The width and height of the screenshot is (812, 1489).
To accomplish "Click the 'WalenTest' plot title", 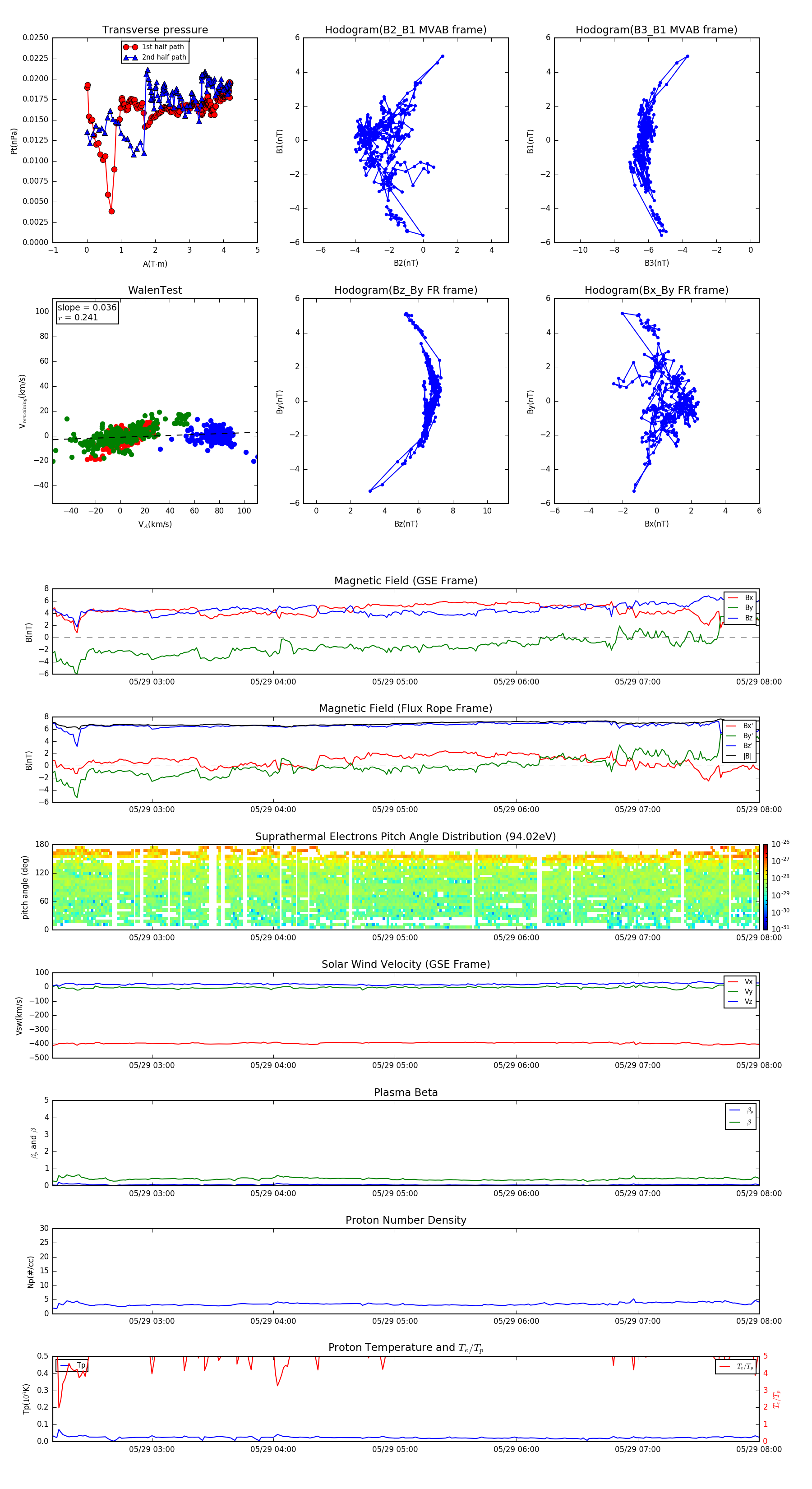I will coord(155,290).
